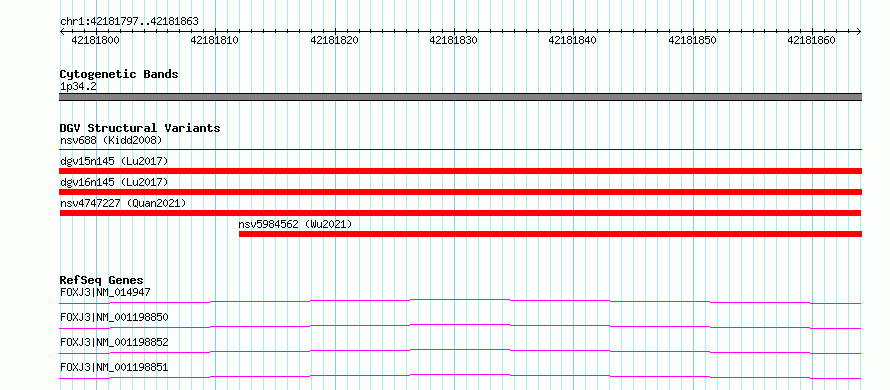Click the red bar under dgv16n145
This screenshot has width=890, height=390.
pos(460,192)
